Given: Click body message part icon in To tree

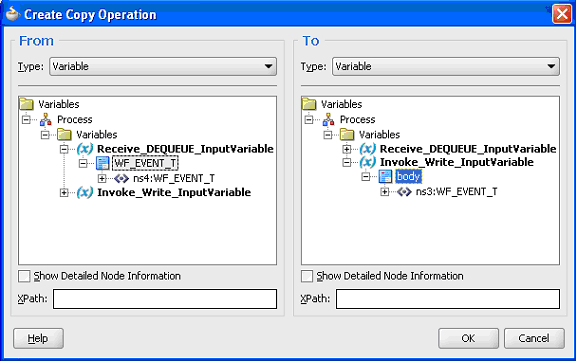Looking at the screenshot, I should 386,177.
